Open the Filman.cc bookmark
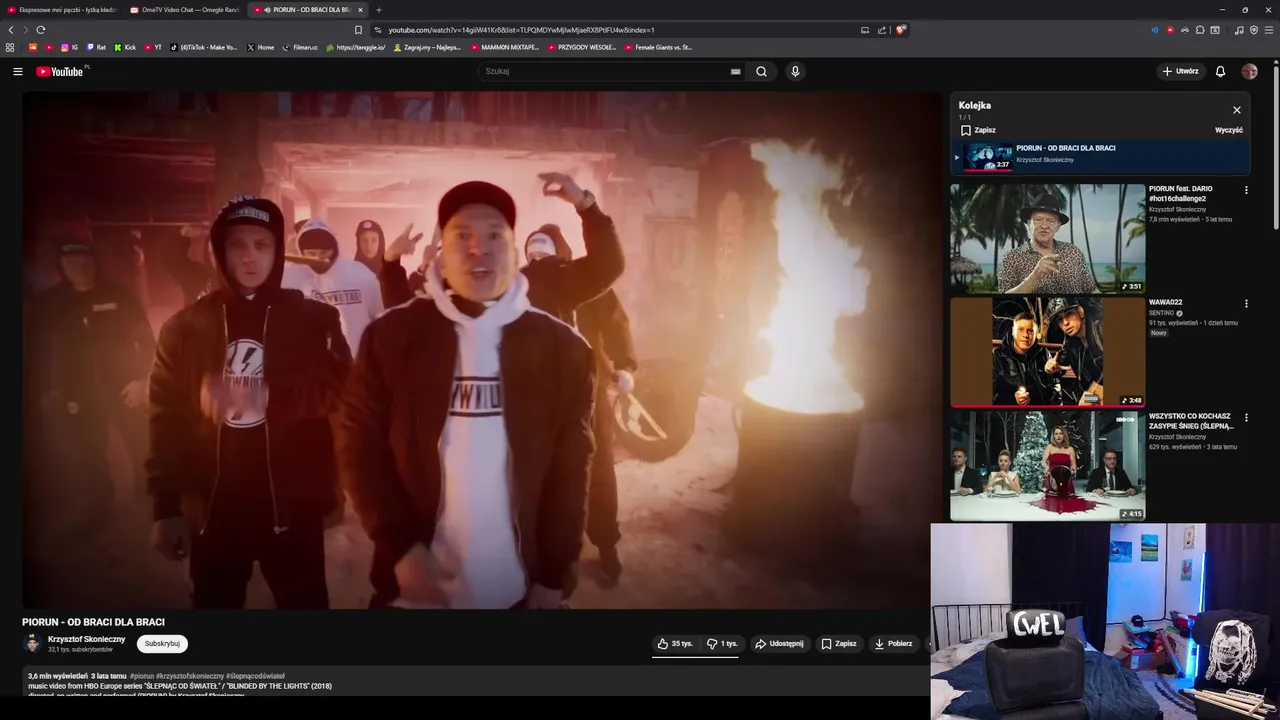This screenshot has width=1280, height=720. click(300, 47)
